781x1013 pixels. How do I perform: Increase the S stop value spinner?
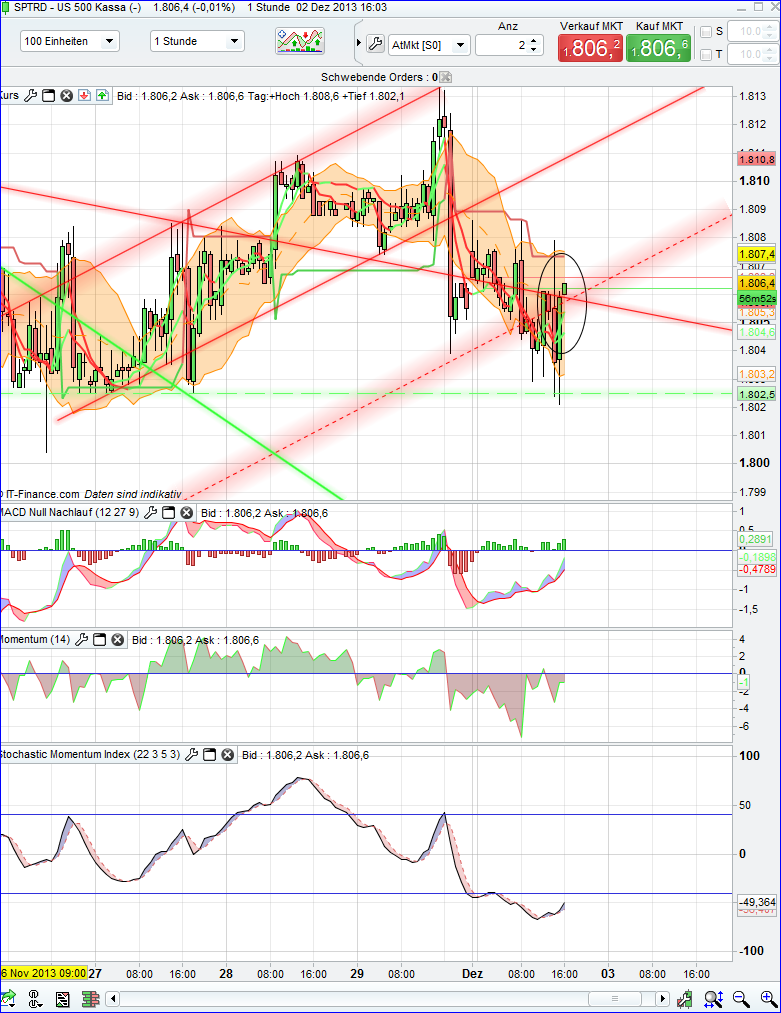click(x=769, y=27)
